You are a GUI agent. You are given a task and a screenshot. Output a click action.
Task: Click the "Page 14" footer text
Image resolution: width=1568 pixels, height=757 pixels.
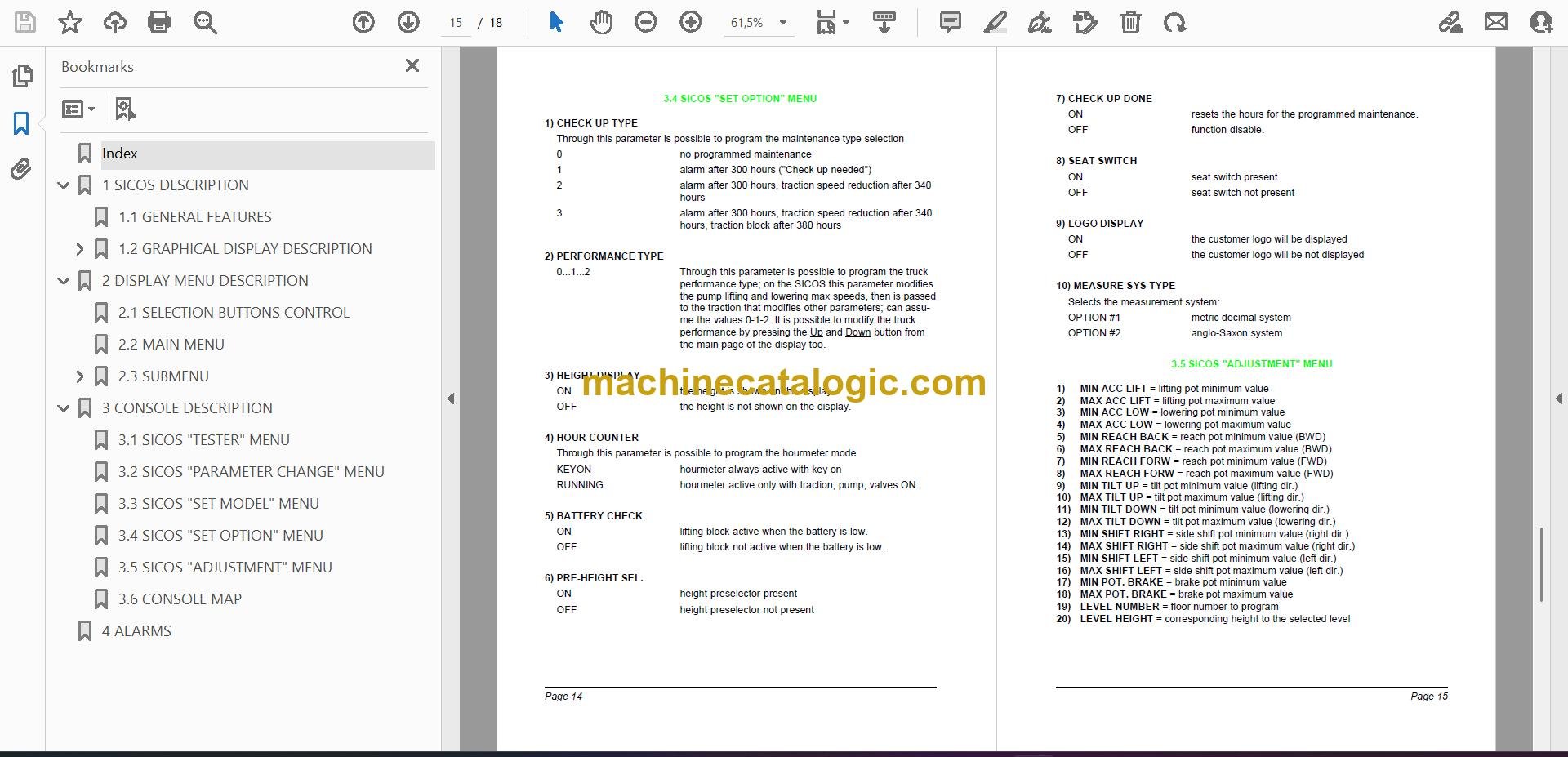tap(563, 697)
